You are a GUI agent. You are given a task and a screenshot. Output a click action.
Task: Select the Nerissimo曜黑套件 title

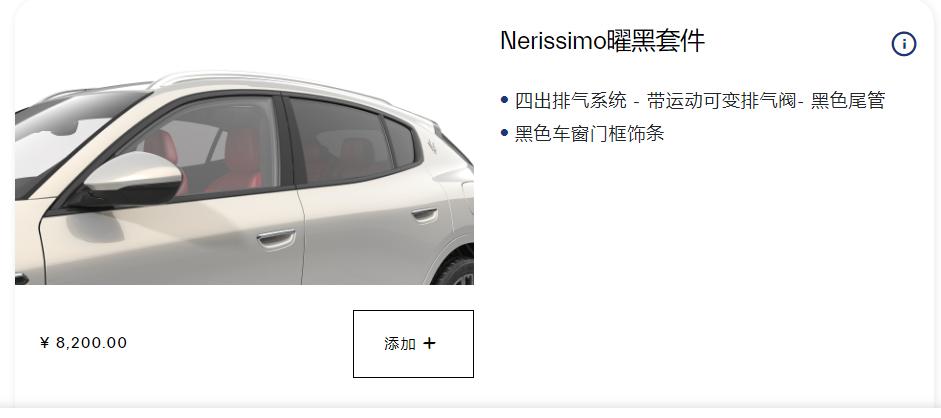602,41
